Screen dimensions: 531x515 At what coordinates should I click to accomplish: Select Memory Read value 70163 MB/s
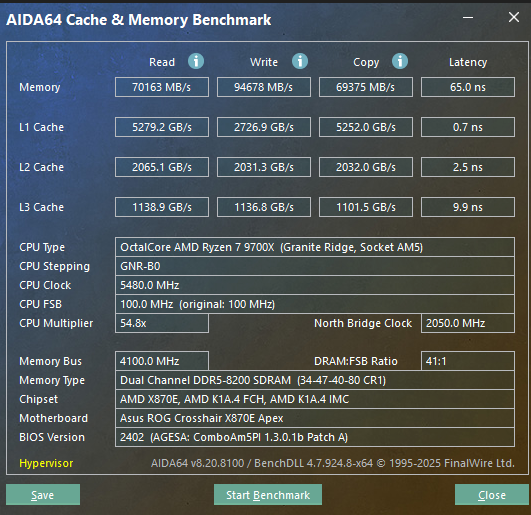pos(162,87)
